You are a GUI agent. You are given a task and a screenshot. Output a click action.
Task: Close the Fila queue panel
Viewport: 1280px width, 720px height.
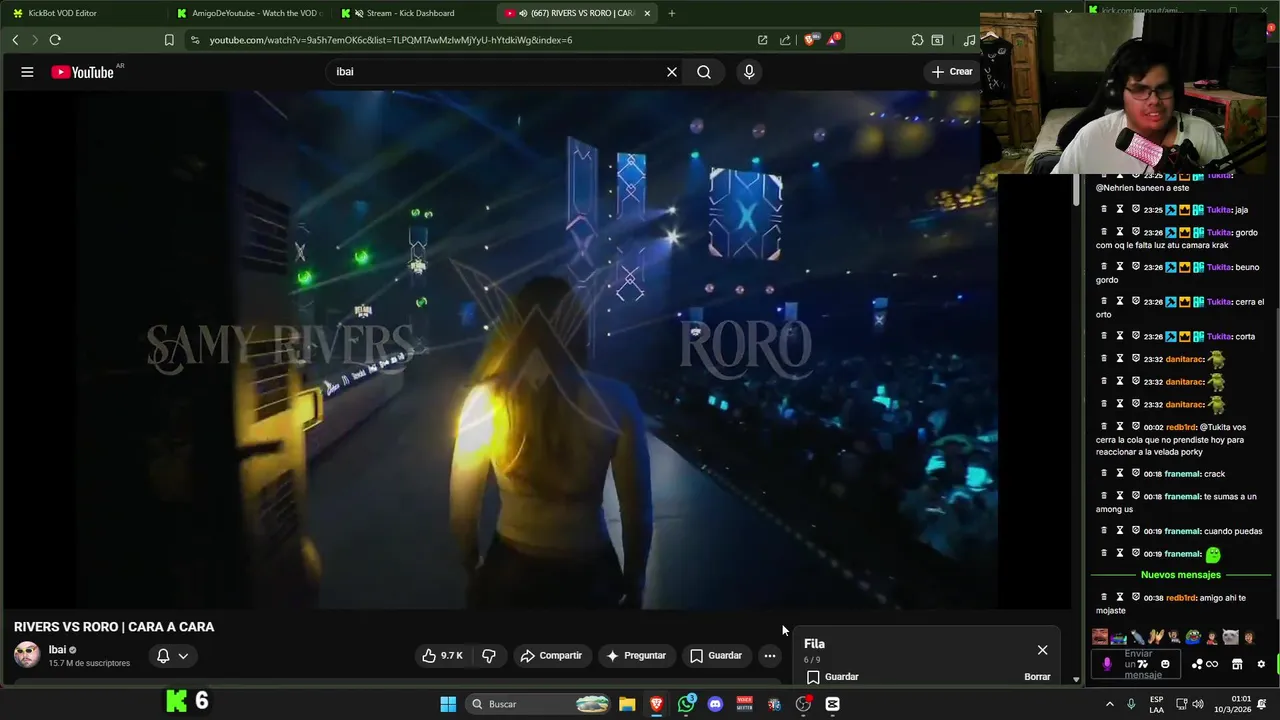(x=1042, y=650)
